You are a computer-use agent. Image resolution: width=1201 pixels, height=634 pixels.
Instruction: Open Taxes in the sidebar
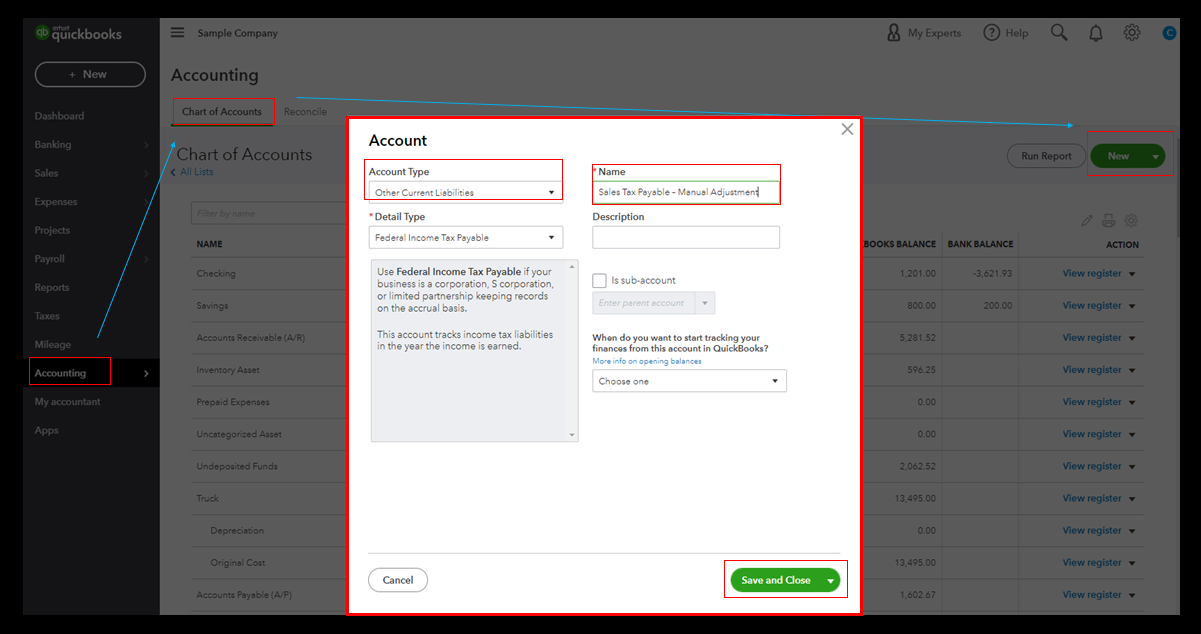coord(47,316)
